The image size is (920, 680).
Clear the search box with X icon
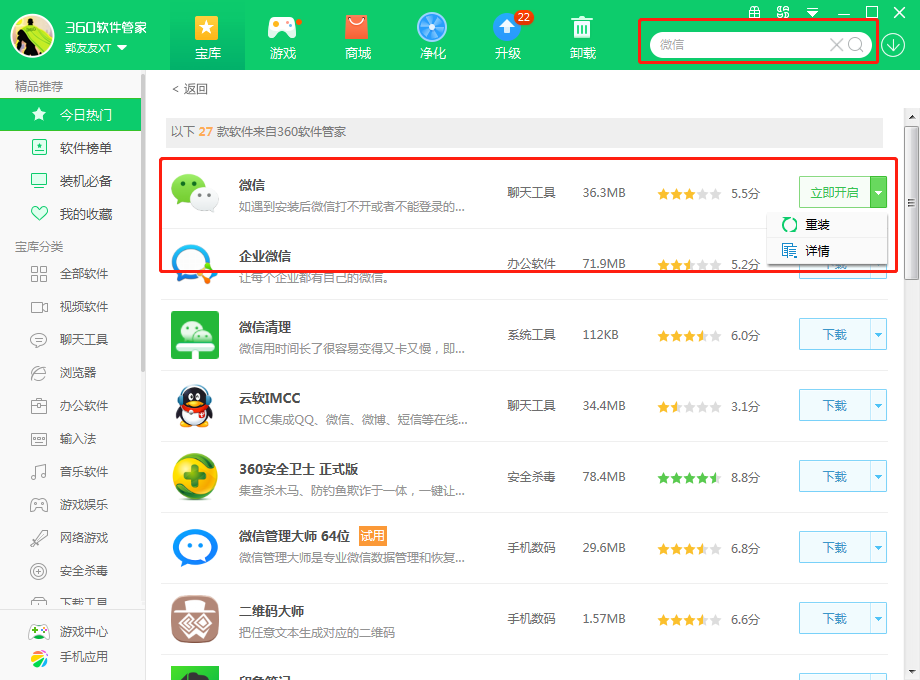tap(836, 45)
